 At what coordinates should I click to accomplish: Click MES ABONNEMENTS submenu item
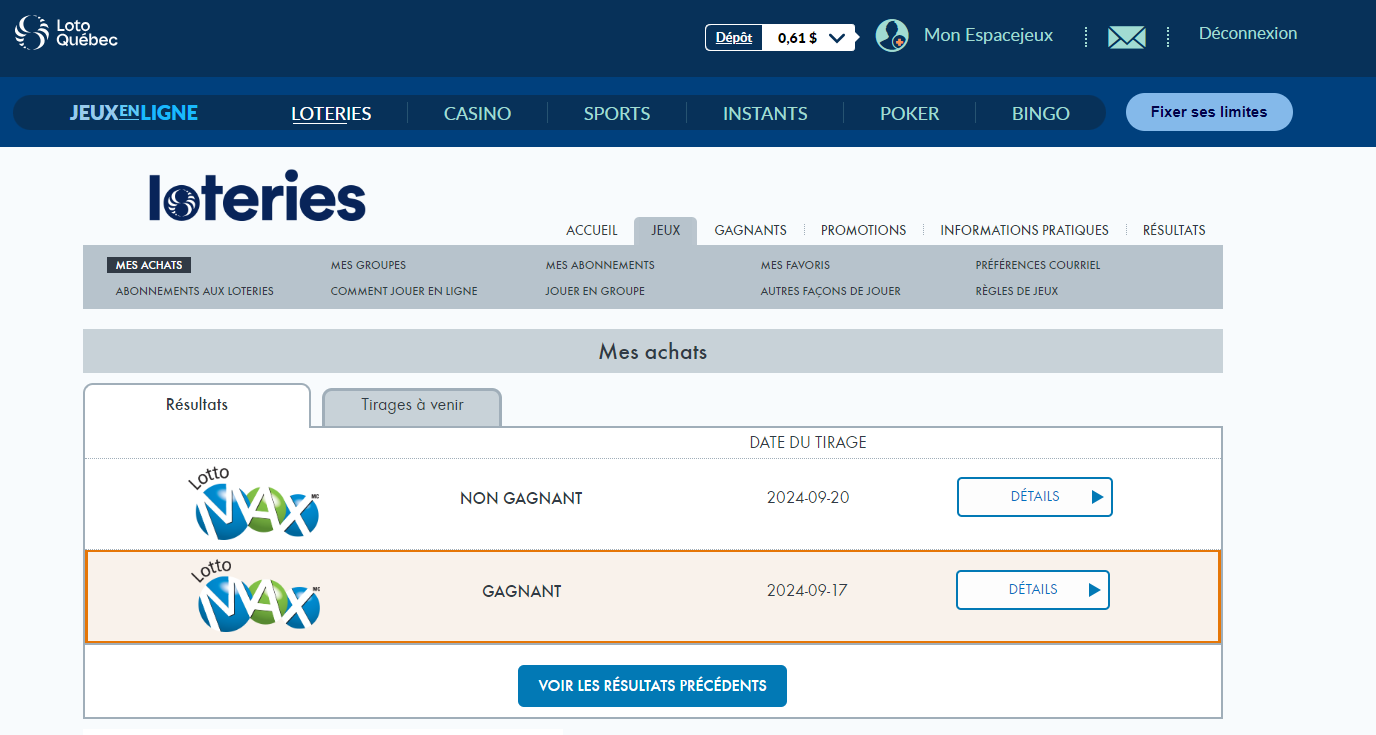click(x=600, y=265)
